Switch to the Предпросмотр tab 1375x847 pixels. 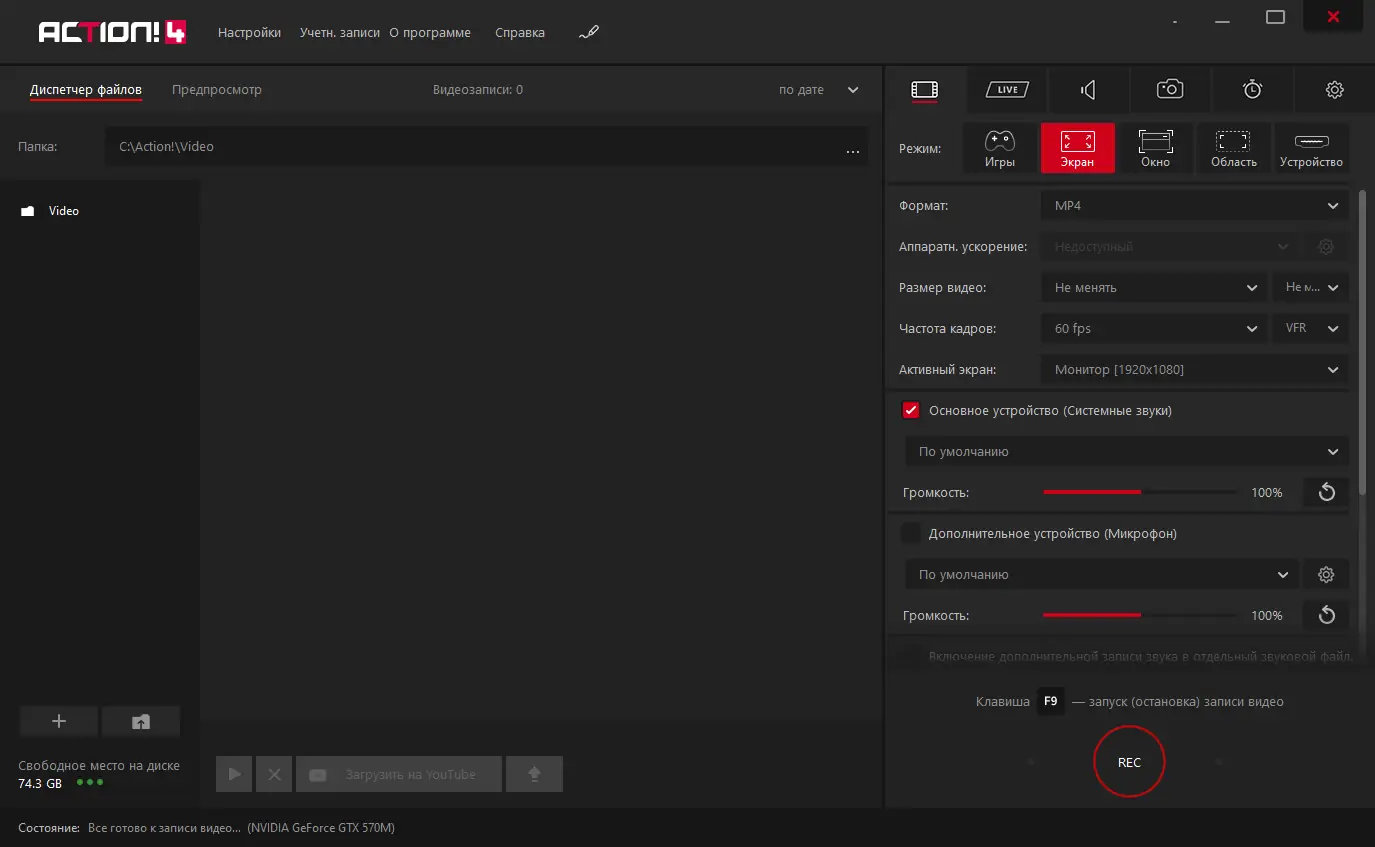click(217, 90)
